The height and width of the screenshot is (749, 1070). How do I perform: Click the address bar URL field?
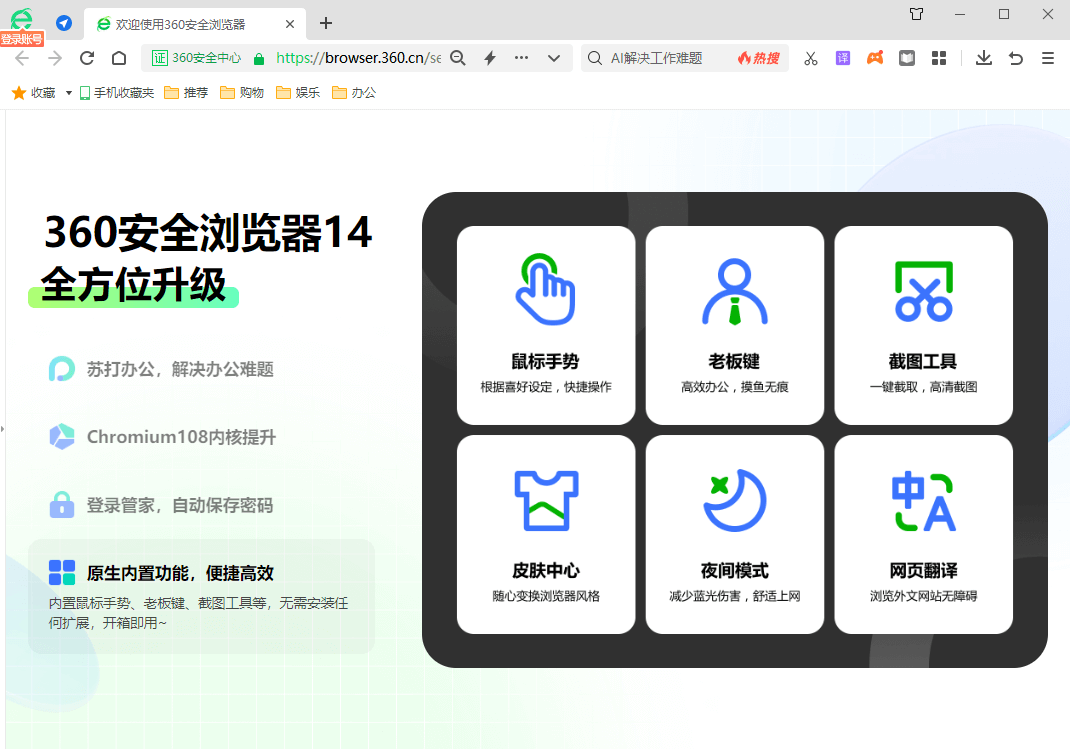[x=358, y=58]
